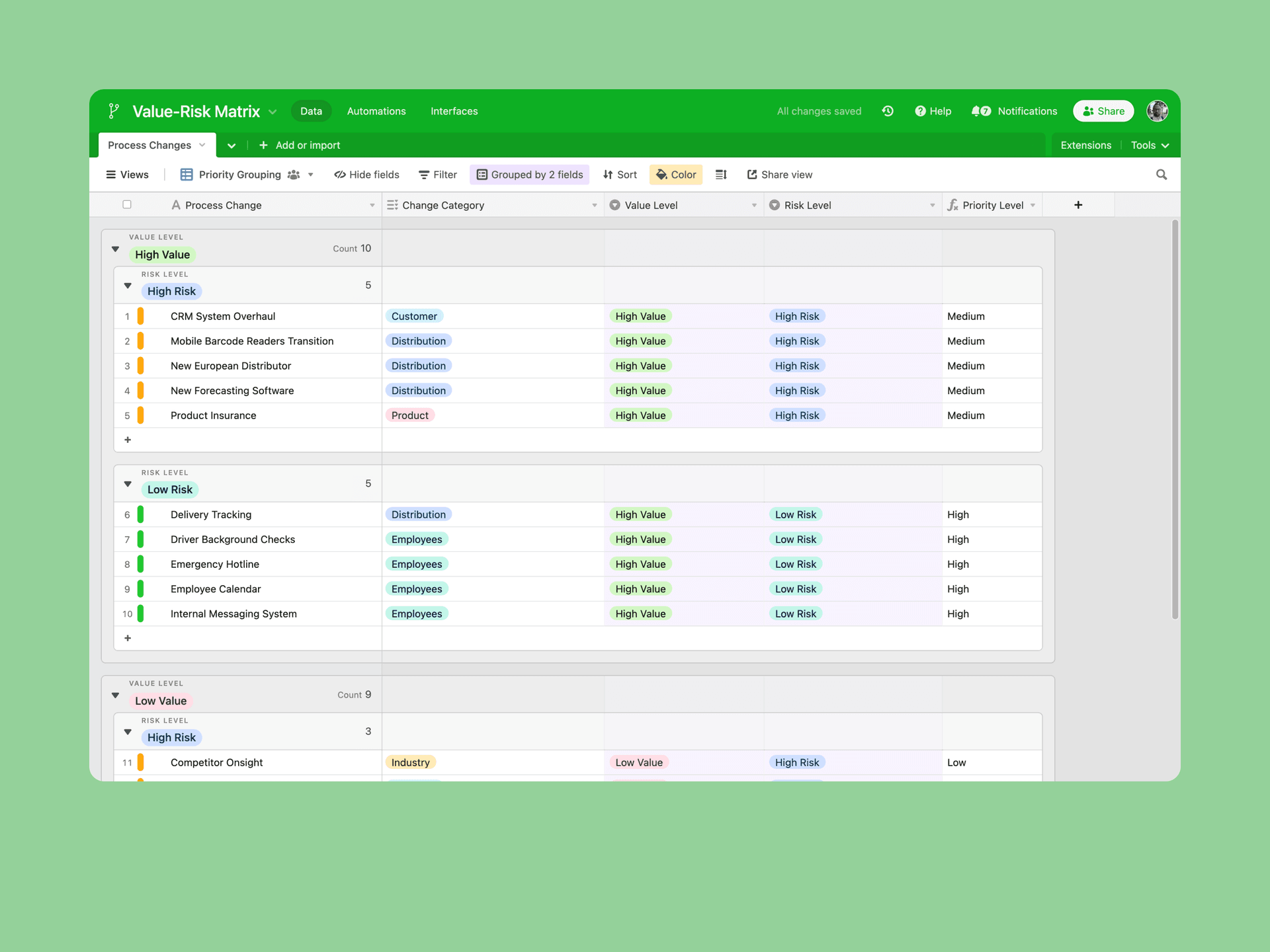Click the High priority cell in Employee Calendar row
The width and height of the screenshot is (1270, 952).
pyautogui.click(x=992, y=589)
